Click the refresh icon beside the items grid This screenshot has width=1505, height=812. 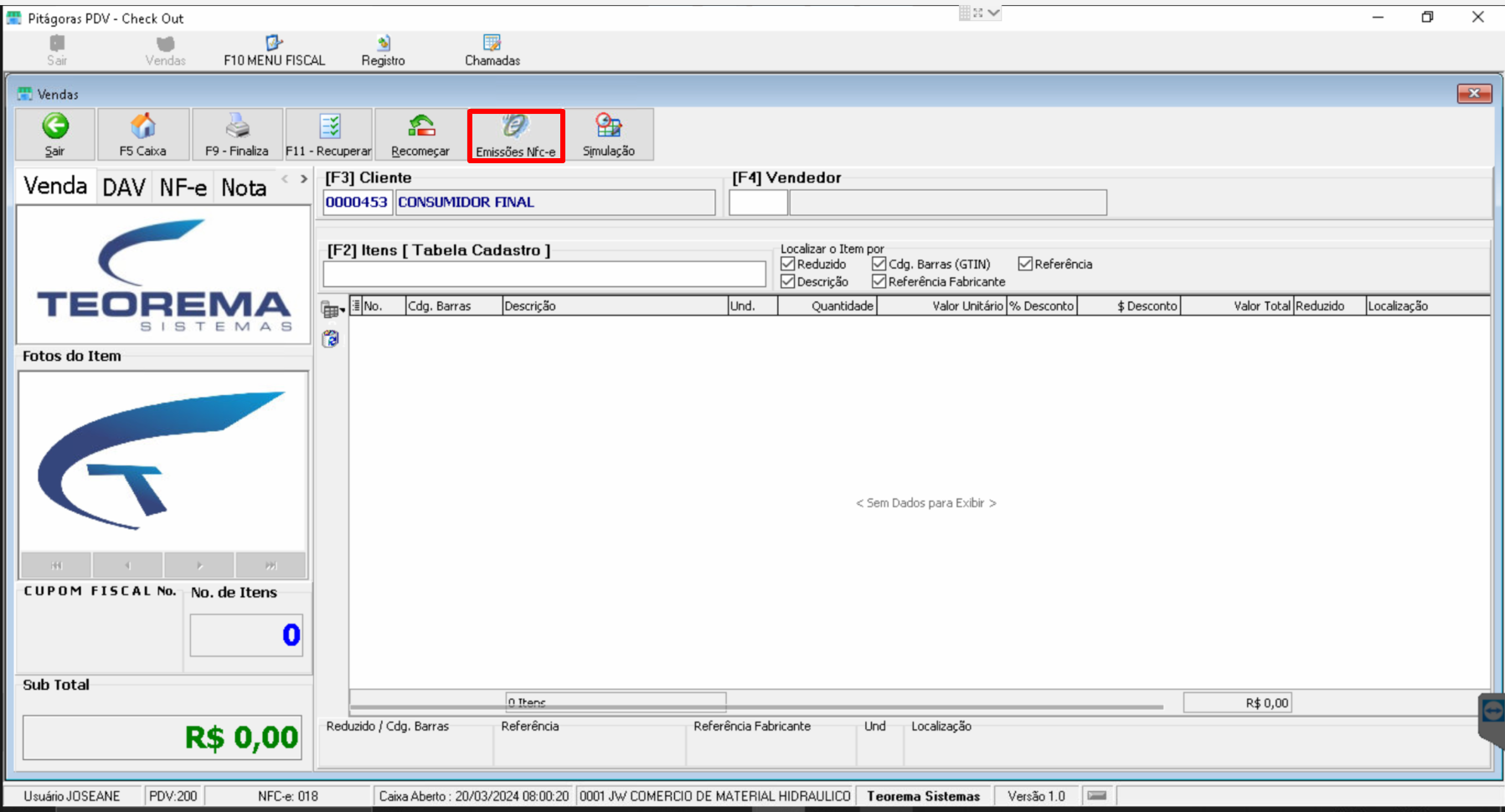pos(331,338)
